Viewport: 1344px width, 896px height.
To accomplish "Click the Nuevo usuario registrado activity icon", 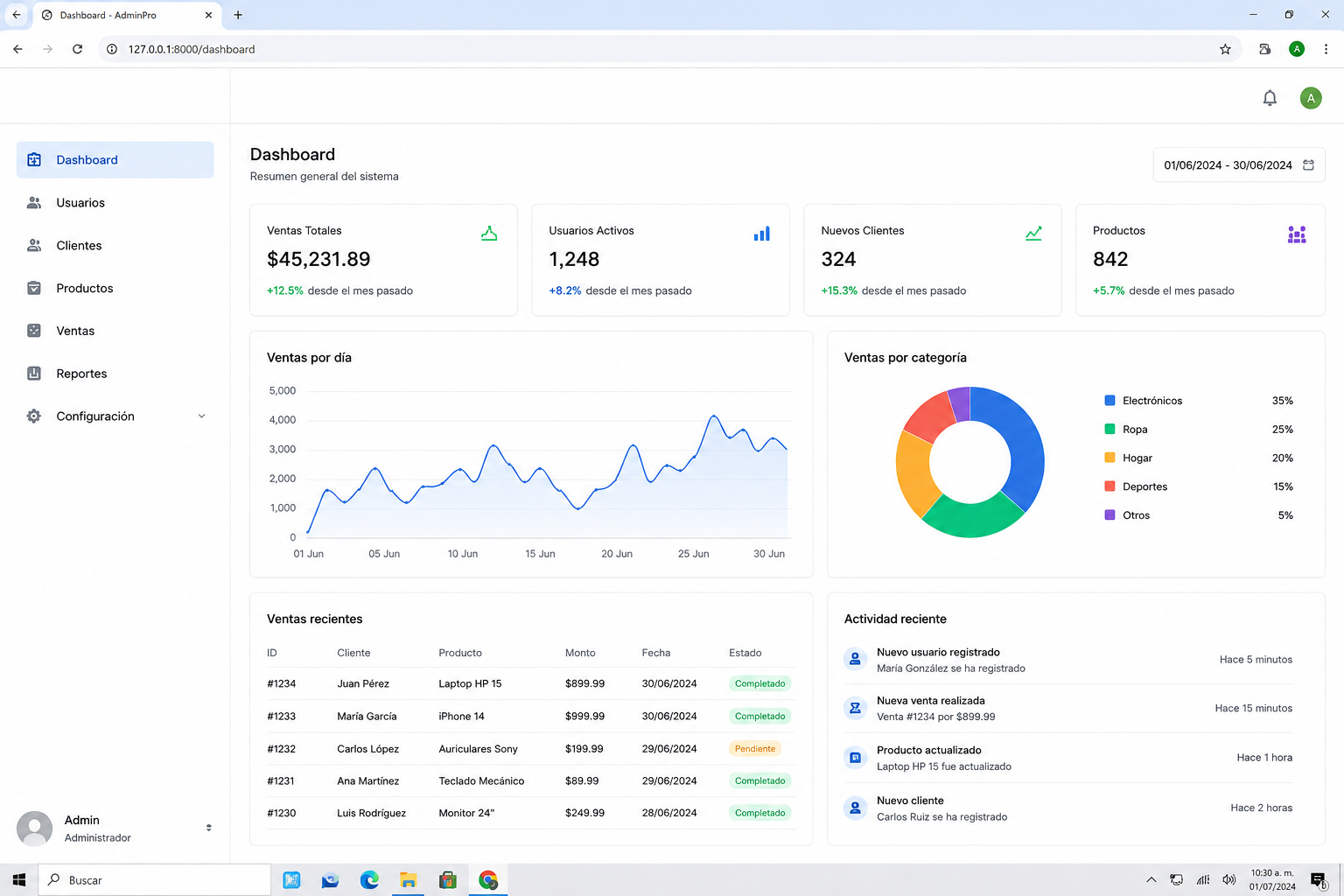I will (855, 659).
